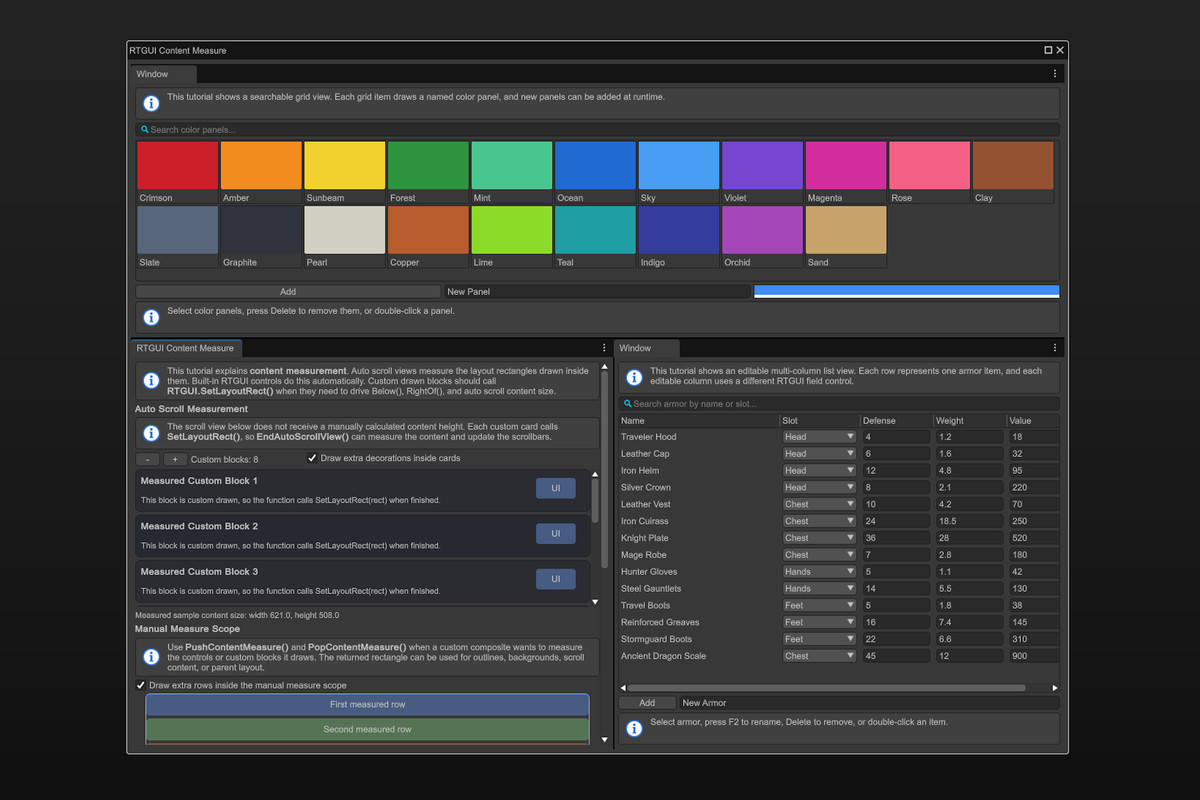
Task: Click the 'Second measured row' green bar
Action: [367, 730]
